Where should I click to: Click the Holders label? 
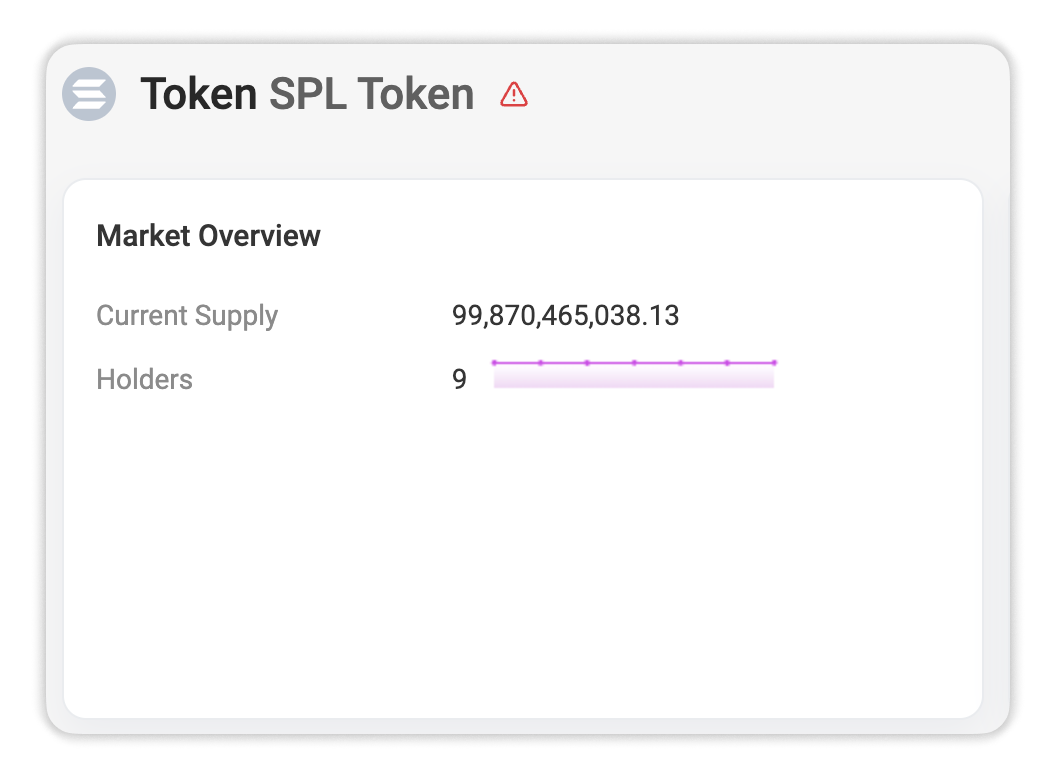click(144, 379)
